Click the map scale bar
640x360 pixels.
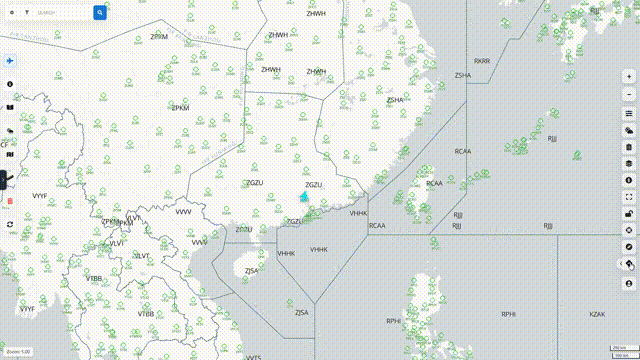pyautogui.click(x=624, y=351)
